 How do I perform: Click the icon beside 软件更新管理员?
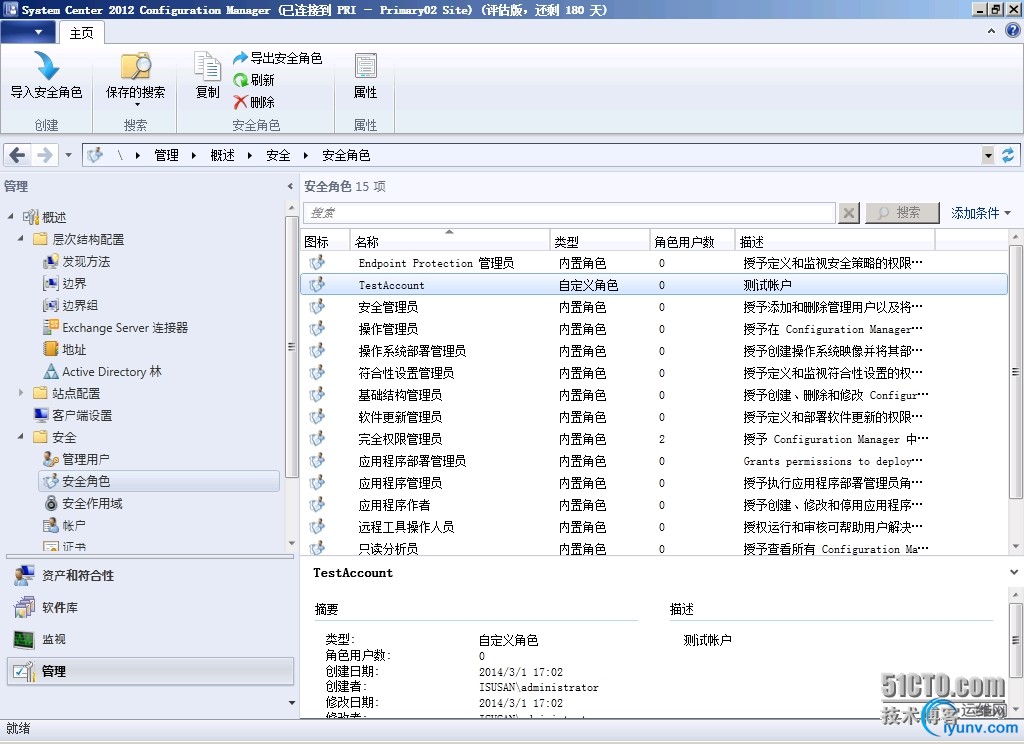(x=317, y=417)
